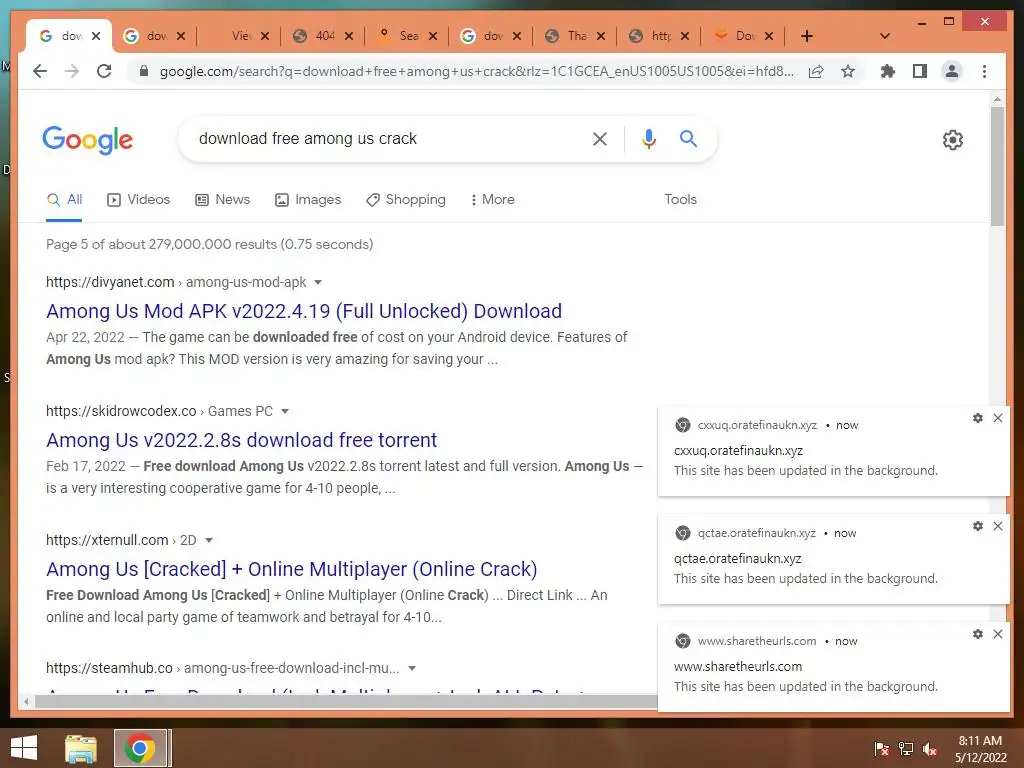
Task: Toggle the Chrome side panel
Action: pyautogui.click(x=920, y=71)
